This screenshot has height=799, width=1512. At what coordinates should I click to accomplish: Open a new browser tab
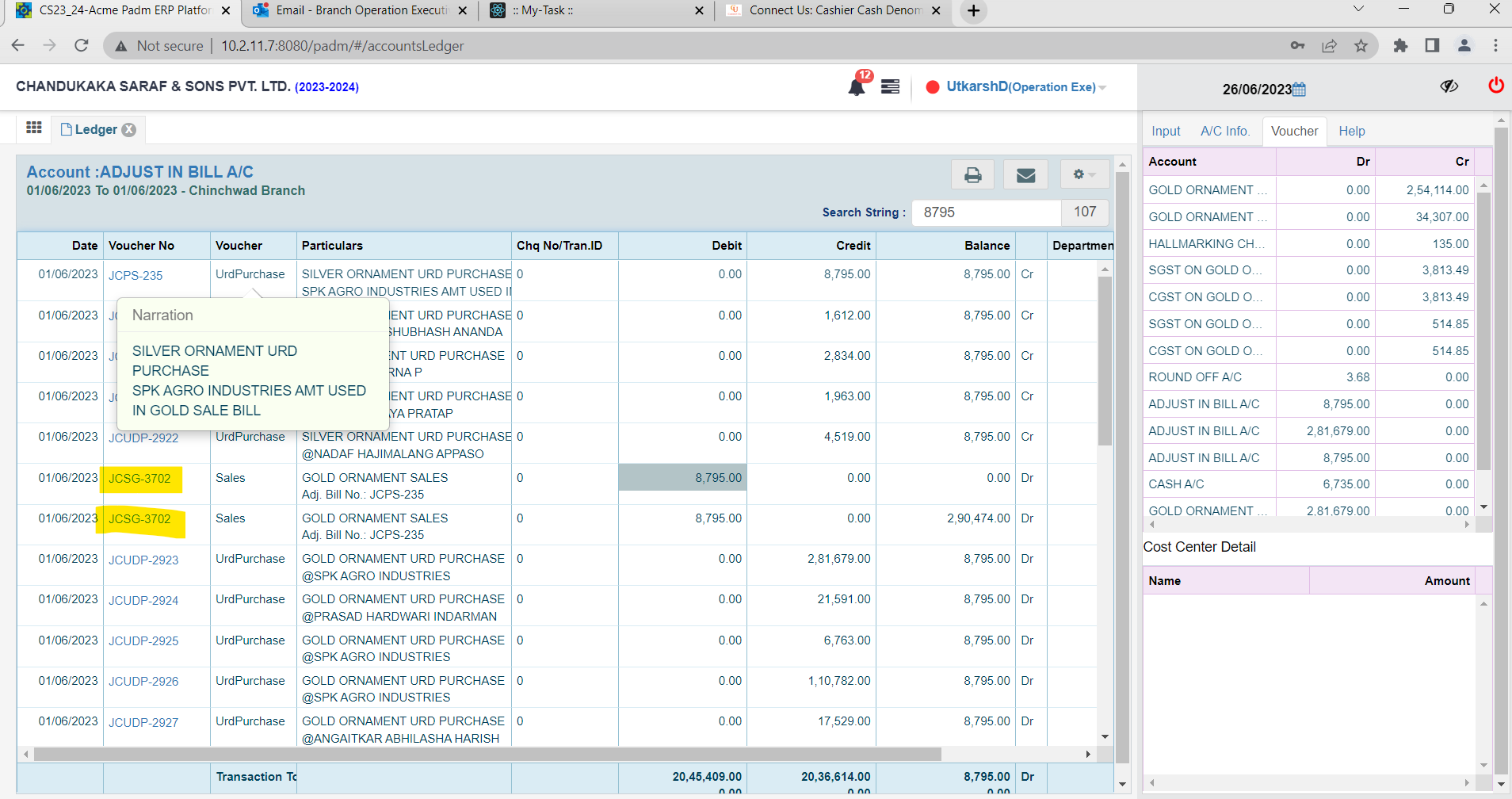click(973, 11)
